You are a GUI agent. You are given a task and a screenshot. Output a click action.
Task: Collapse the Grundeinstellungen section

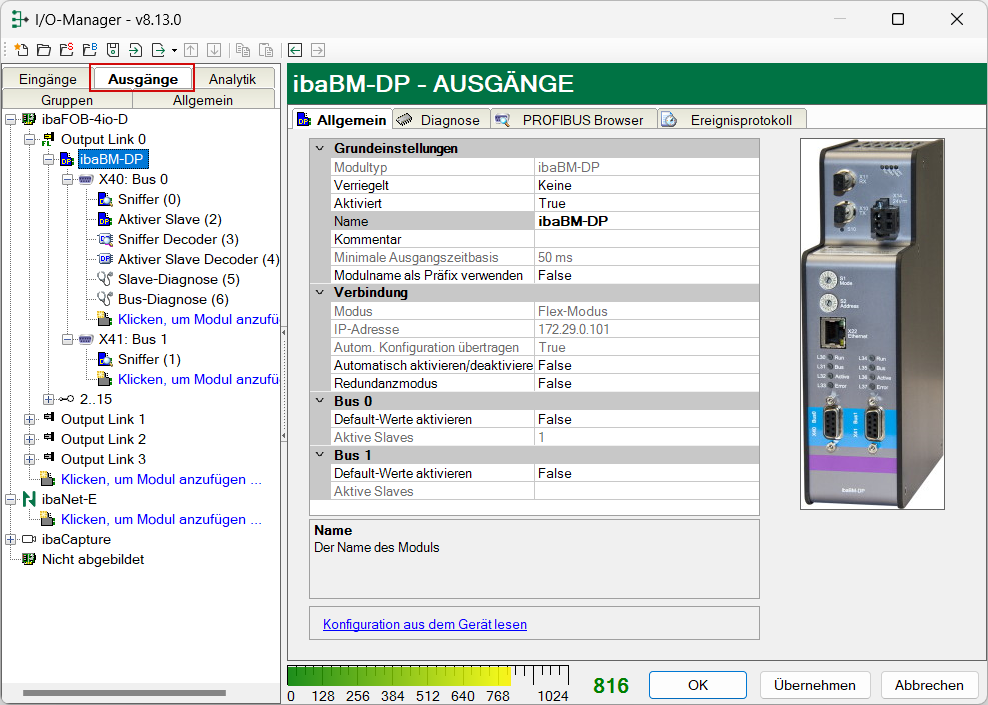[x=320, y=148]
